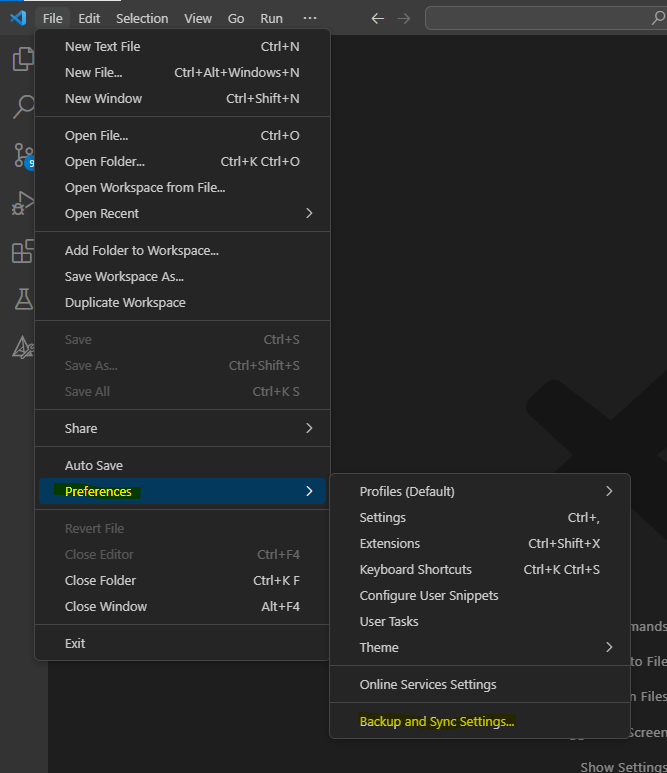Click the magnifier icon in command center
Viewport: 667px width, 773px height.
point(658,18)
